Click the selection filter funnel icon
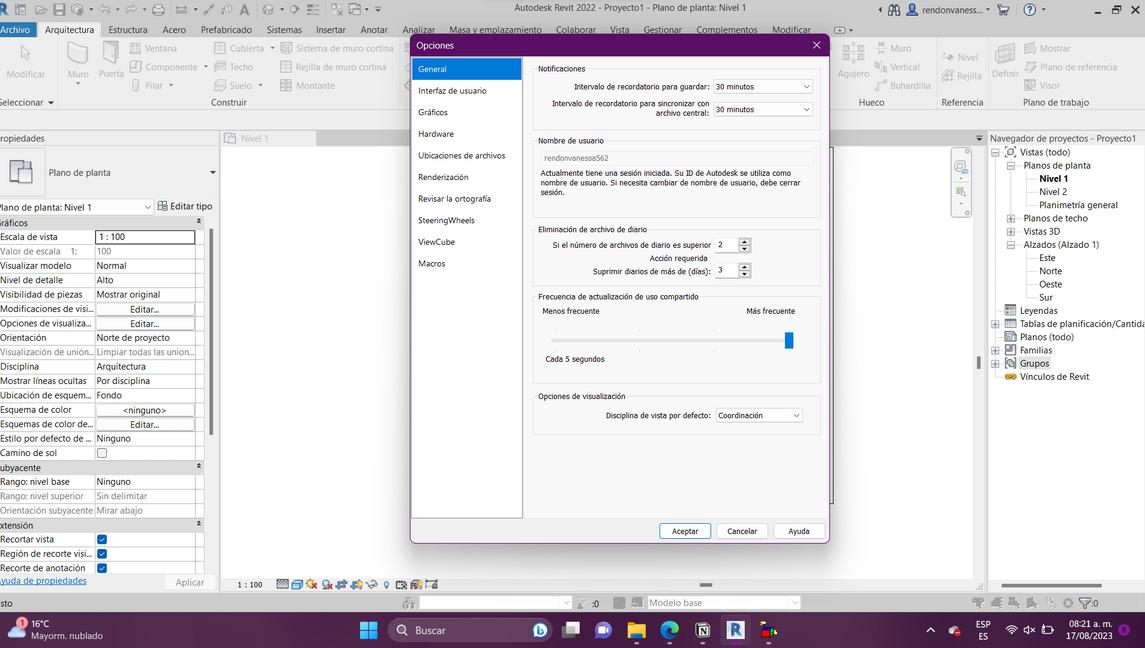Image resolution: width=1145 pixels, height=648 pixels. [x=1084, y=603]
